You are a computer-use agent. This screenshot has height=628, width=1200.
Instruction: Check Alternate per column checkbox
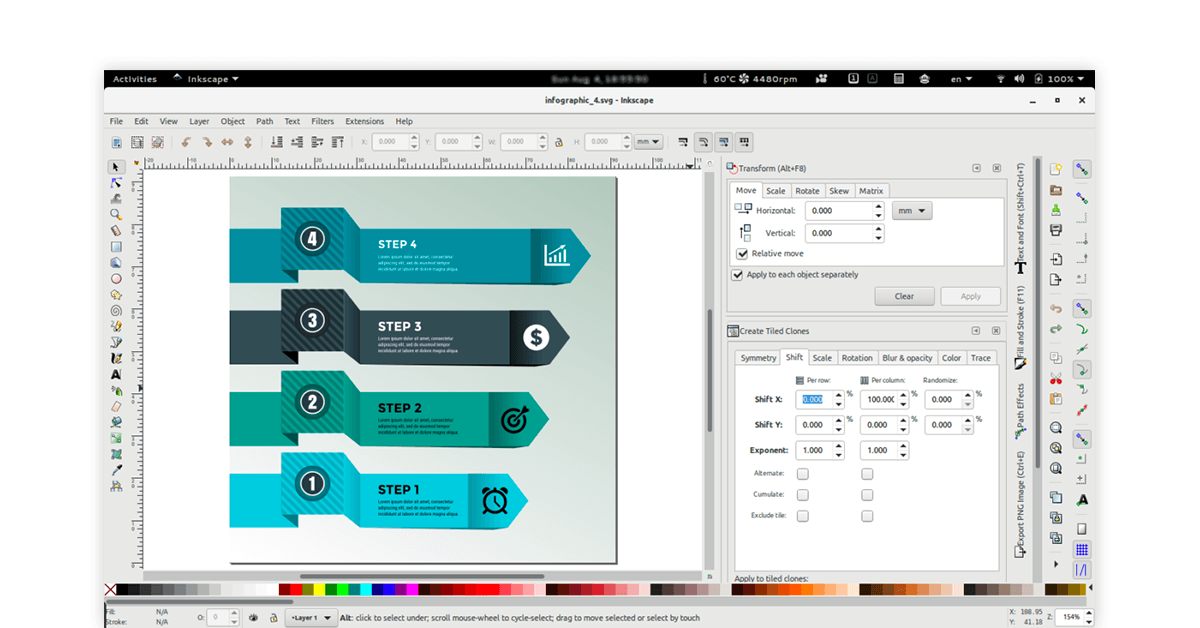(867, 474)
